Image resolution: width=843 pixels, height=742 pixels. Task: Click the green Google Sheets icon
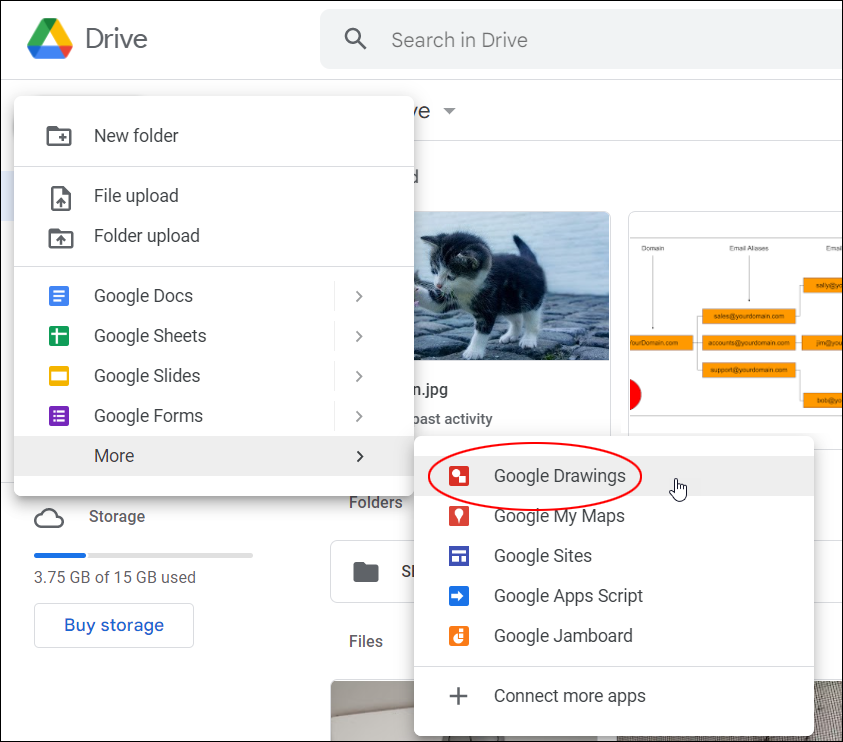pos(59,336)
